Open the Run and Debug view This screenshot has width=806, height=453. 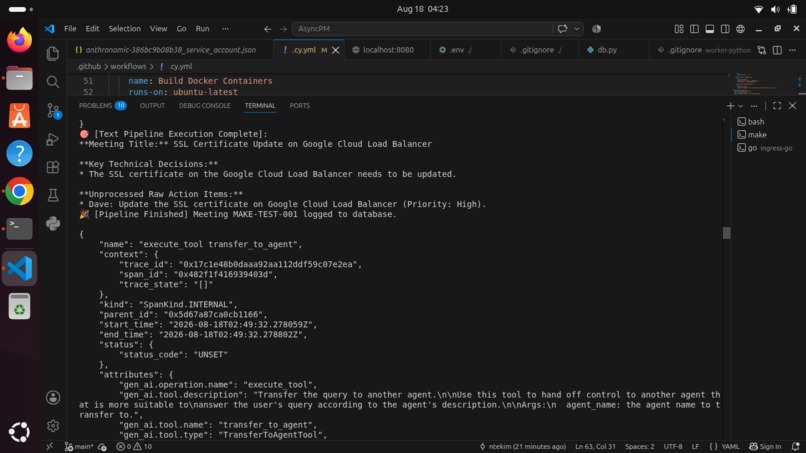pos(52,139)
